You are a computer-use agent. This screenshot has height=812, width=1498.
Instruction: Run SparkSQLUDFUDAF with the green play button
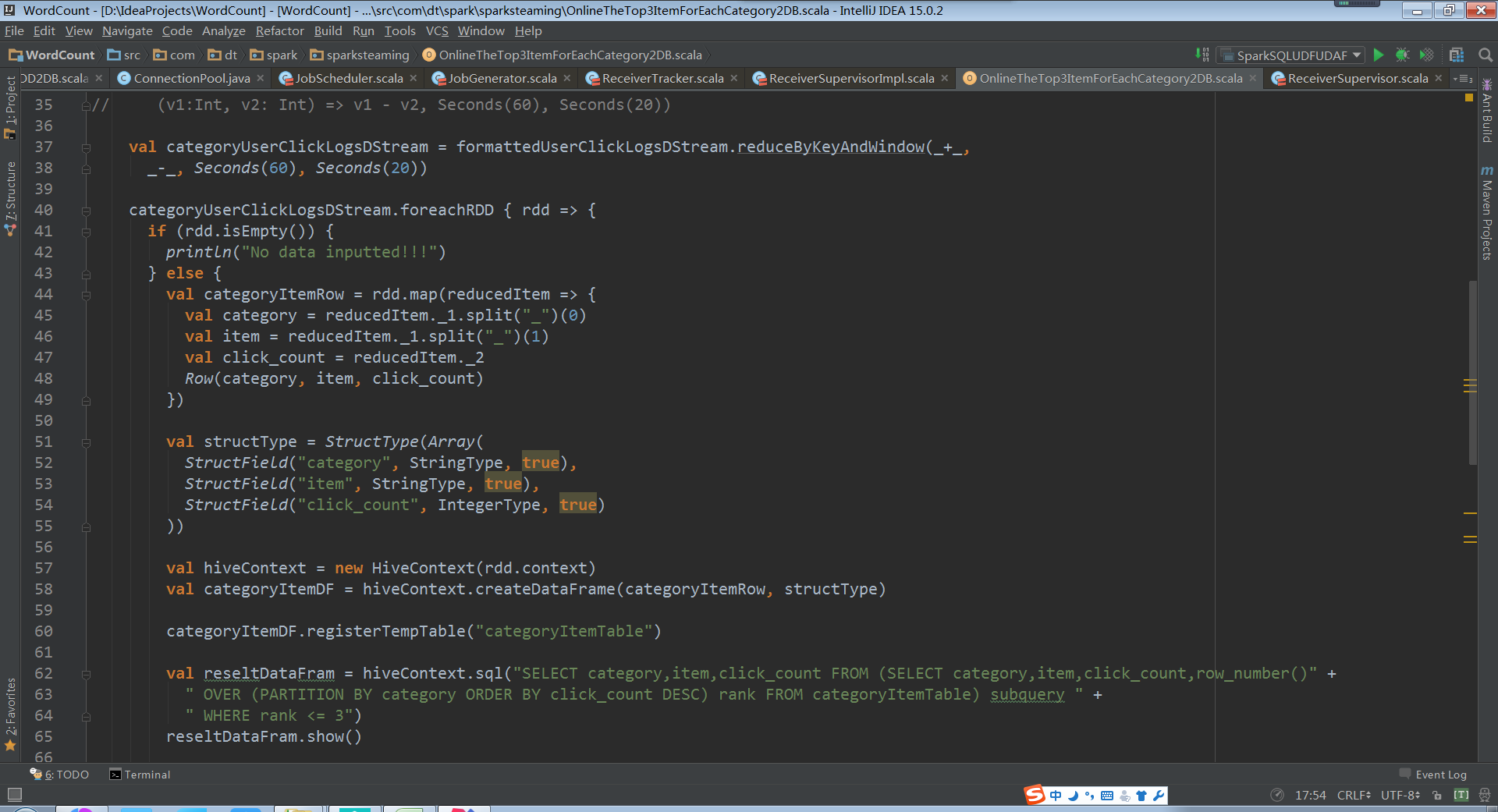(1379, 55)
